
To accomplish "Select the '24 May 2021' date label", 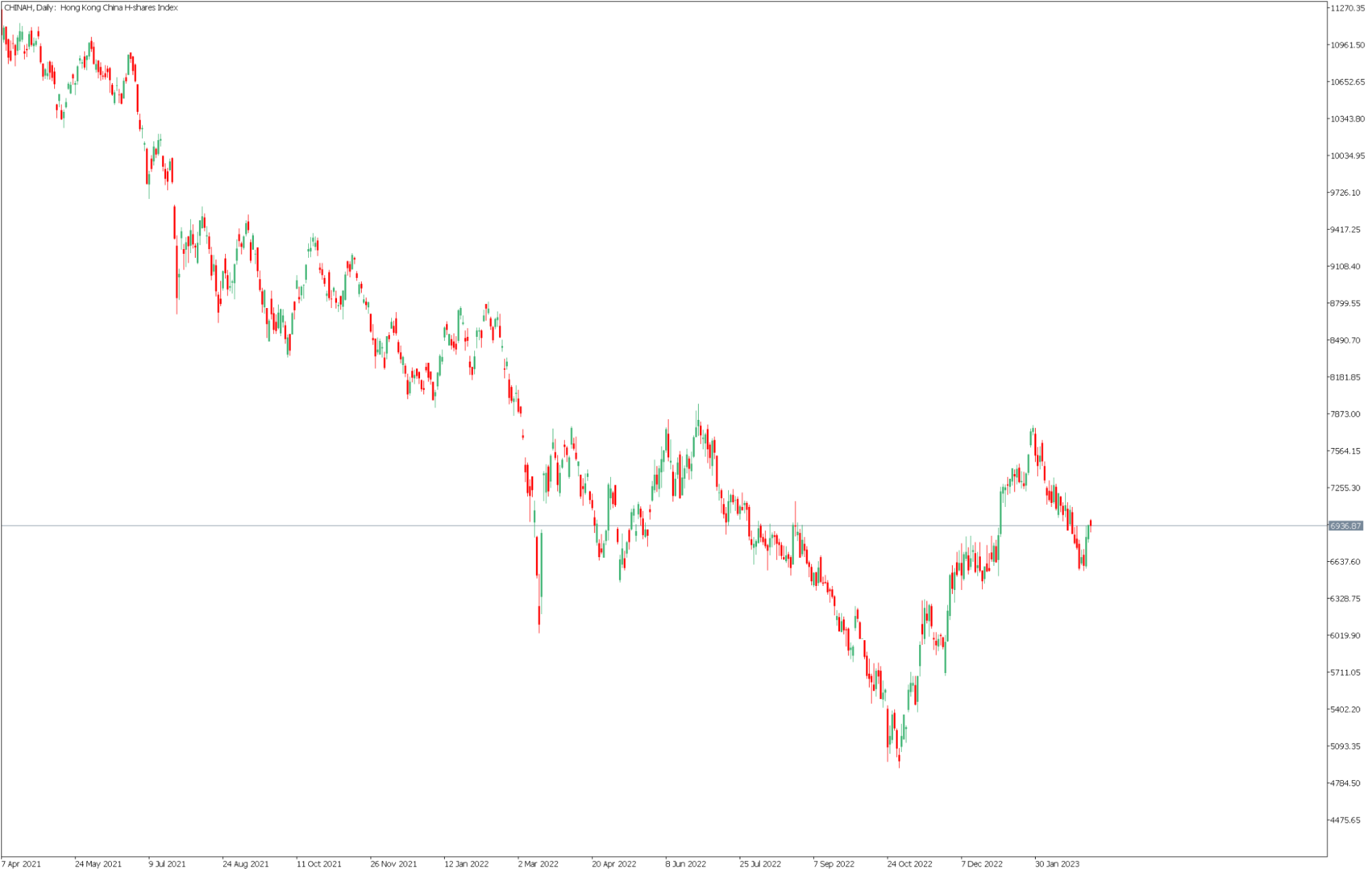I will point(98,864).
